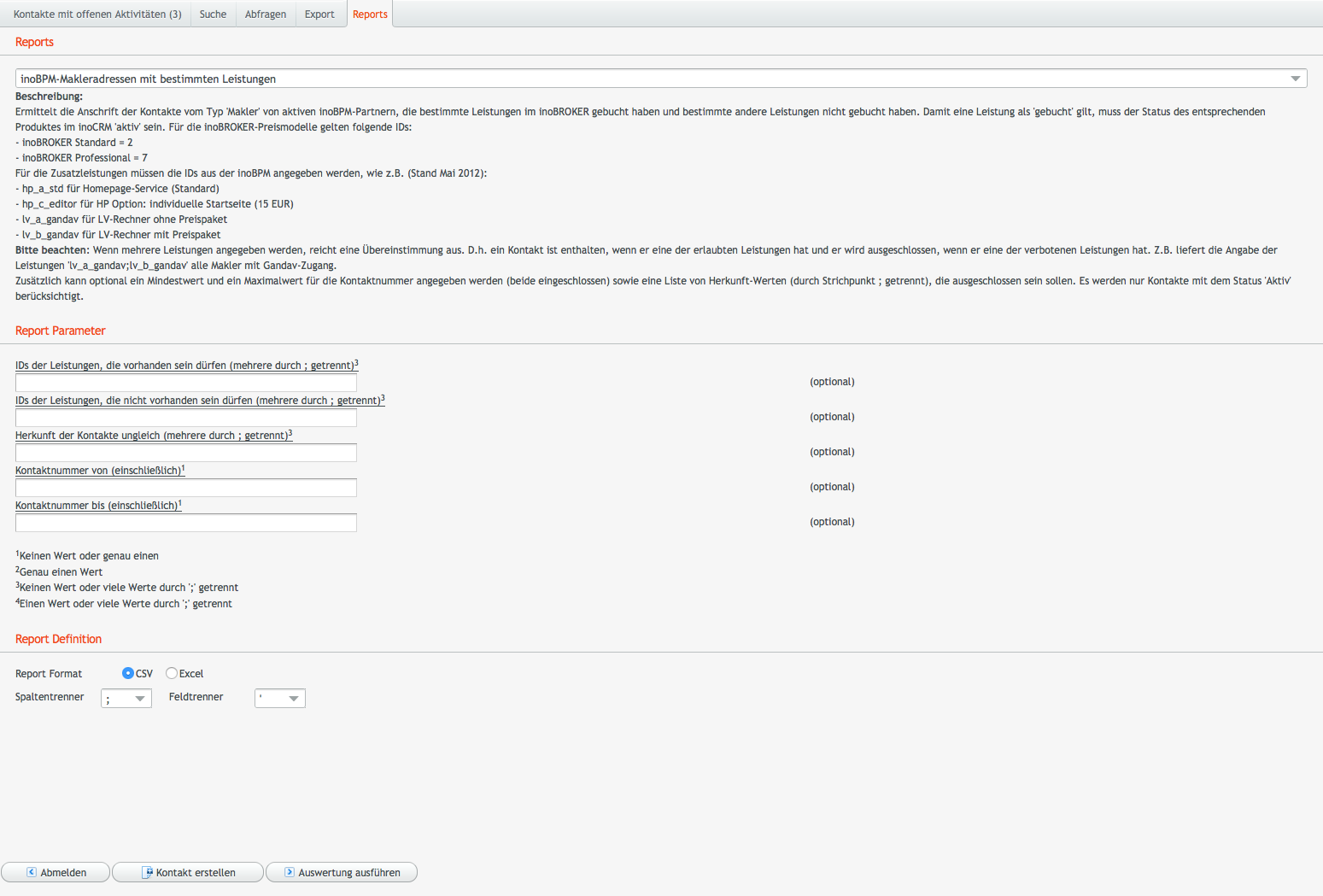The image size is (1323, 896).
Task: Focus the Kontaktnummer bis input field
Action: pyautogui.click(x=186, y=523)
